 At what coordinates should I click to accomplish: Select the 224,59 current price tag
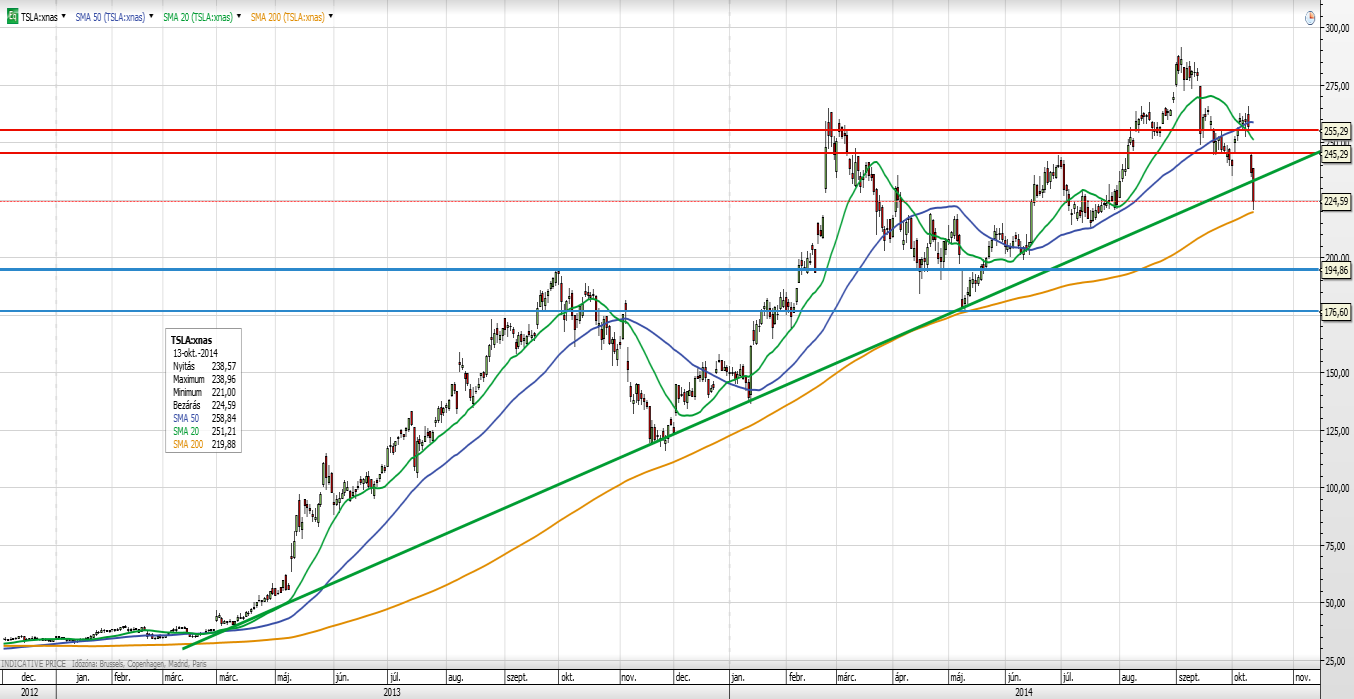1337,201
